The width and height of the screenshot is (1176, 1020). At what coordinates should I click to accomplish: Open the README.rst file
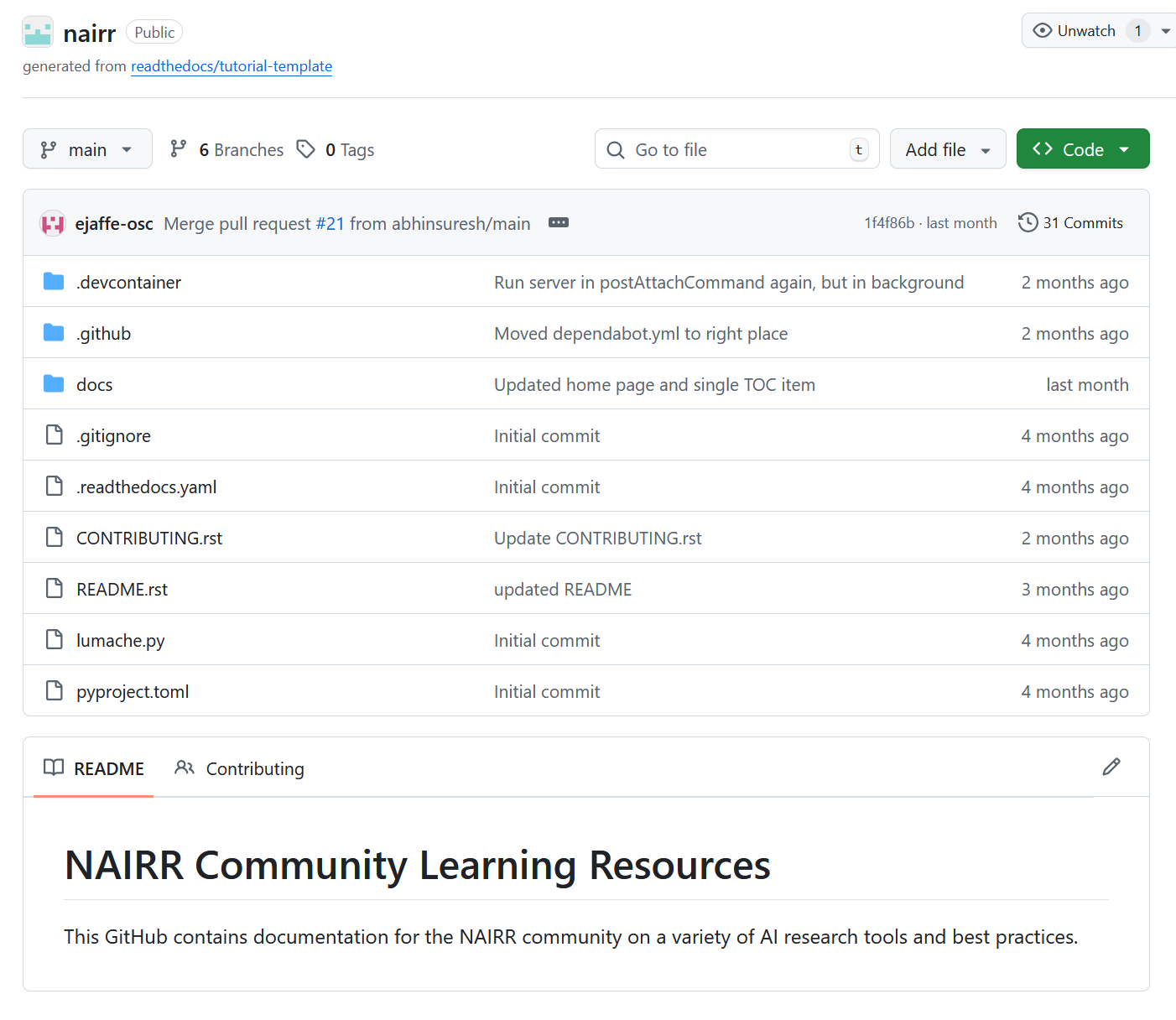click(122, 590)
